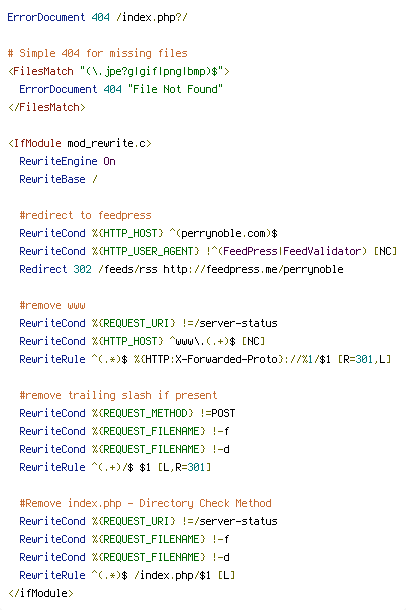Click the RewriteEngine On directive
Screen dimensions: 406x610
click(67, 161)
